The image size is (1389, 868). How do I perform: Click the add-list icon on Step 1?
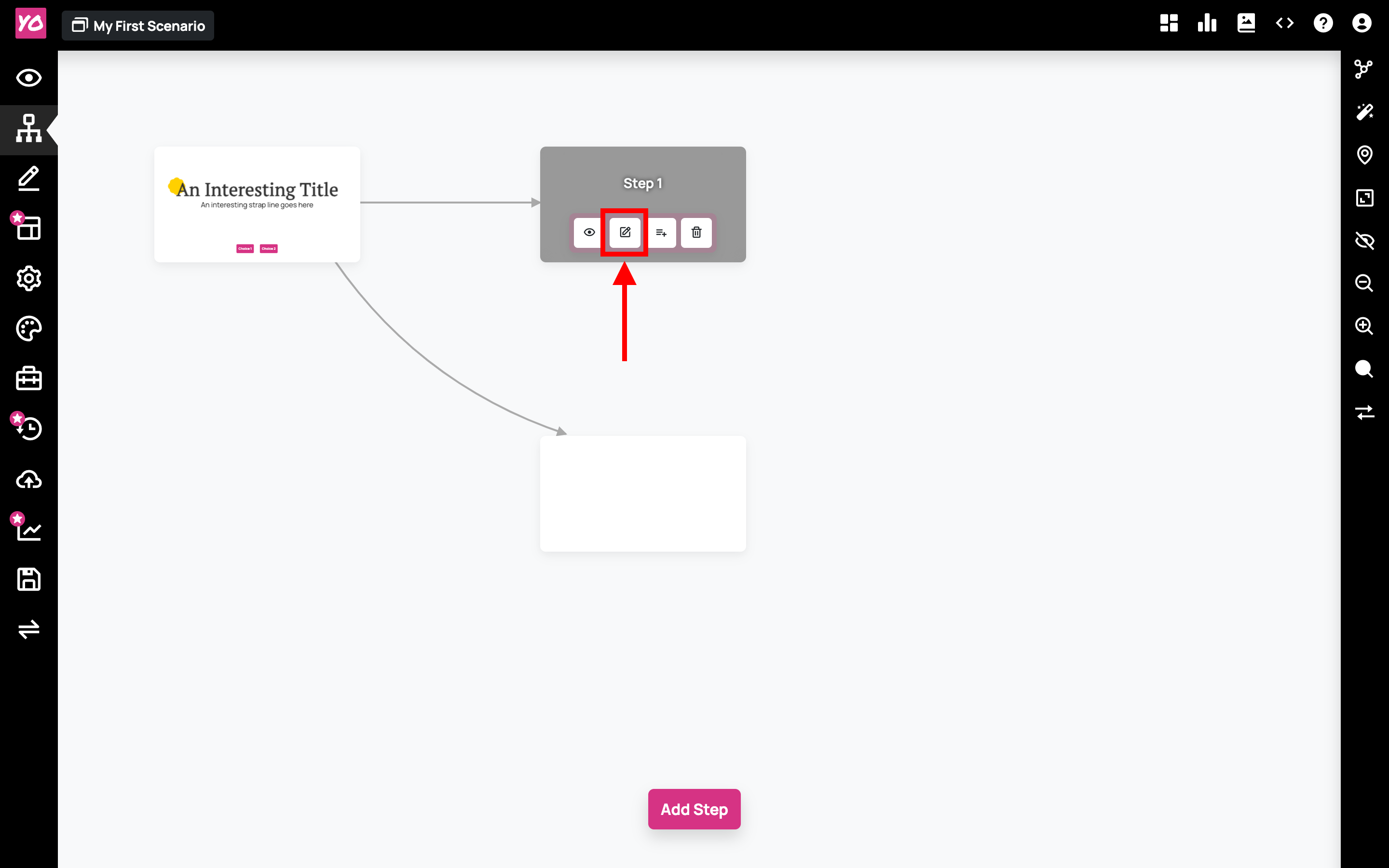(x=661, y=232)
